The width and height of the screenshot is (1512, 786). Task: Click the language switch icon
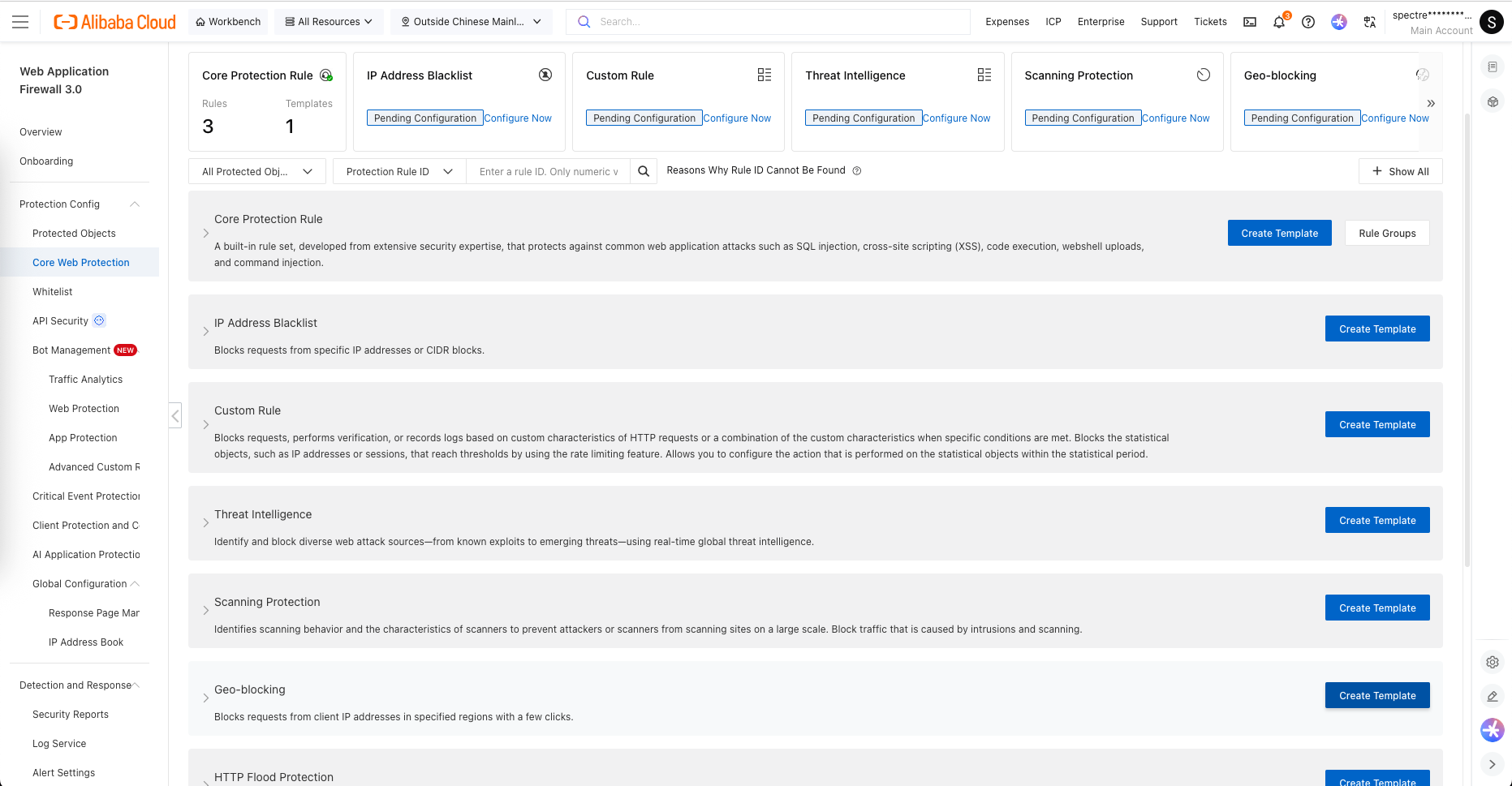click(x=1370, y=22)
